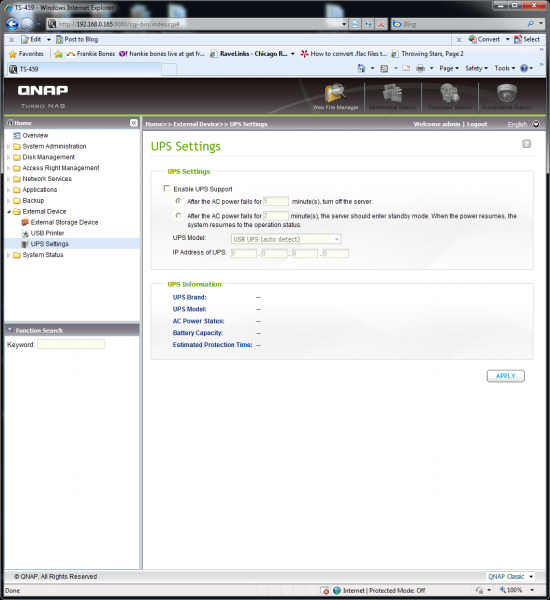
Task: Expand the Network Services folder
Action: pyautogui.click(x=8, y=179)
